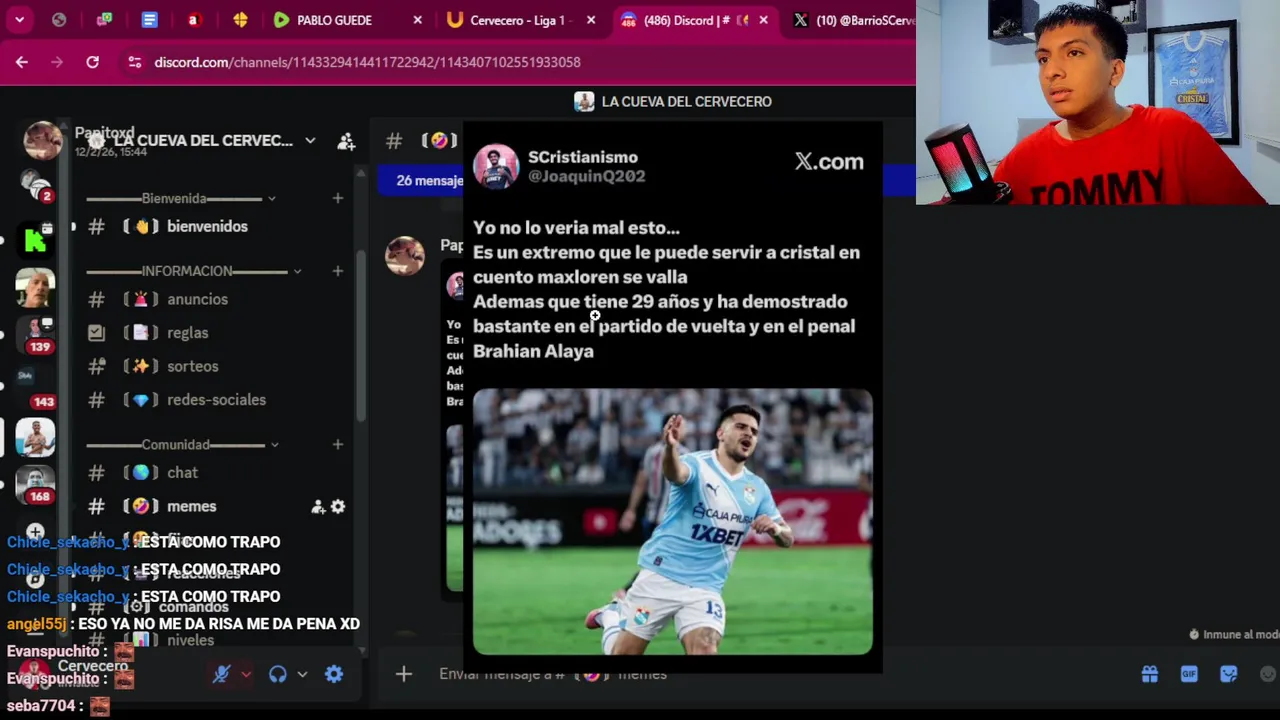Open the top Discord server avatar
Image resolution: width=1280 pixels, height=720 pixels.
(42, 140)
